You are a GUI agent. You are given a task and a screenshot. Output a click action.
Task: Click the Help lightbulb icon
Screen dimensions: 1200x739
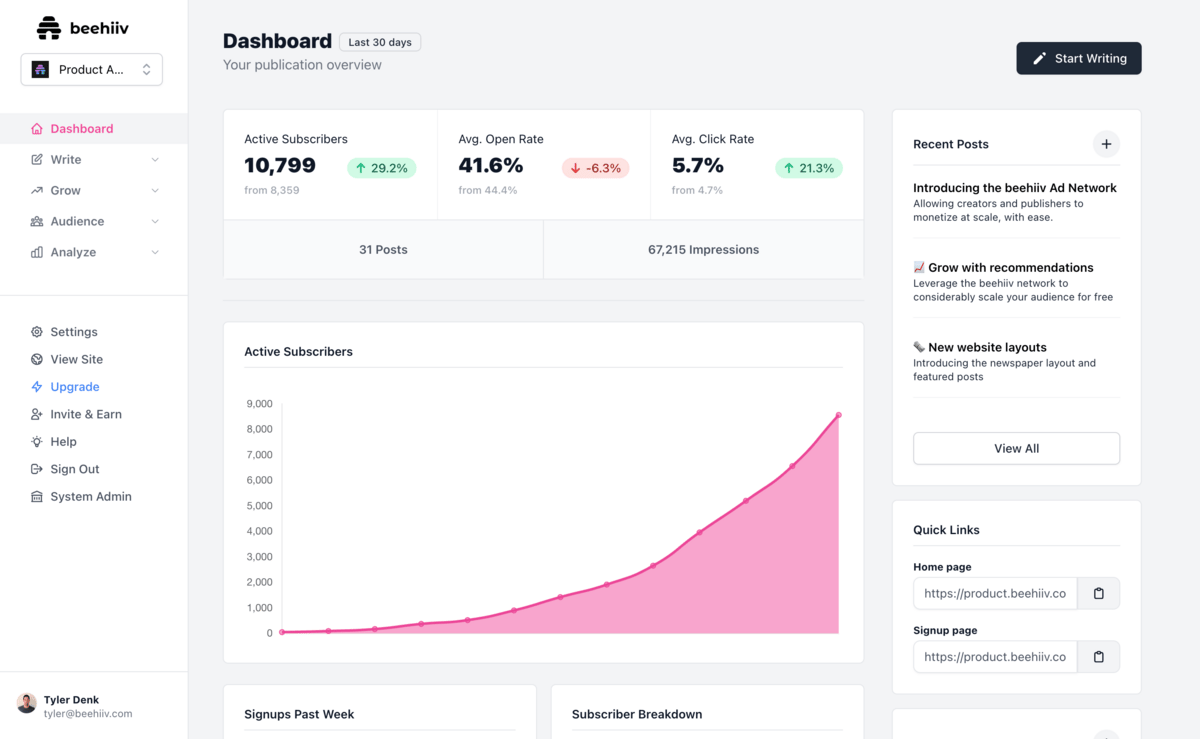point(37,442)
